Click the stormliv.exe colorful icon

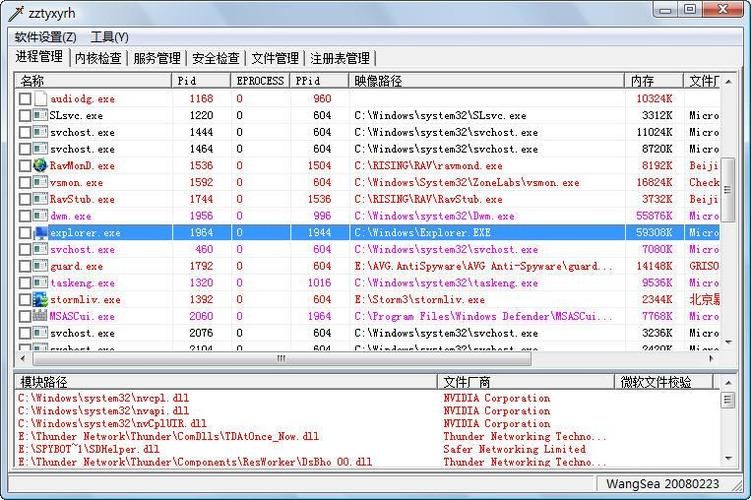pyautogui.click(x=40, y=300)
